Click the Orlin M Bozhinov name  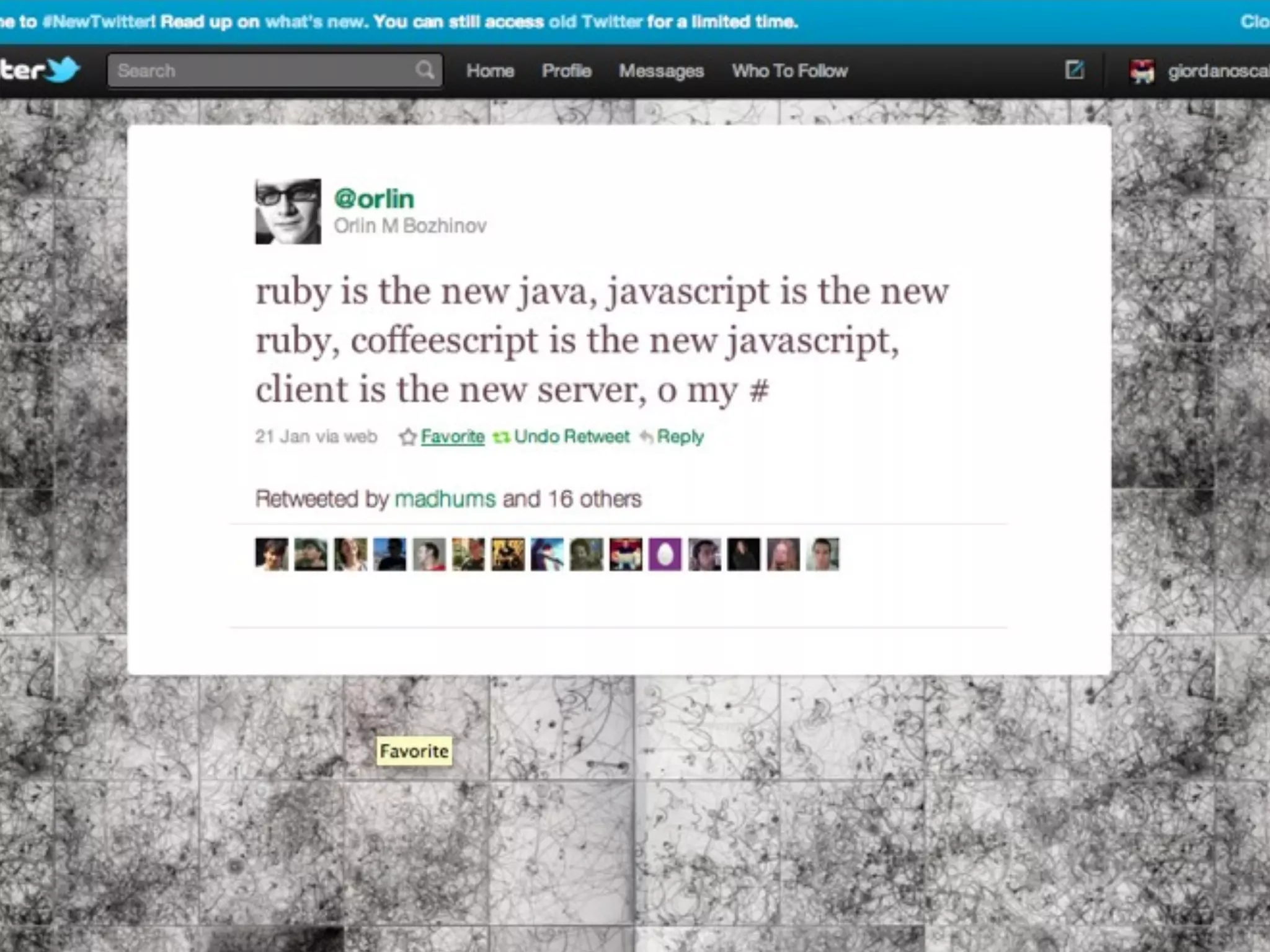pyautogui.click(x=410, y=226)
